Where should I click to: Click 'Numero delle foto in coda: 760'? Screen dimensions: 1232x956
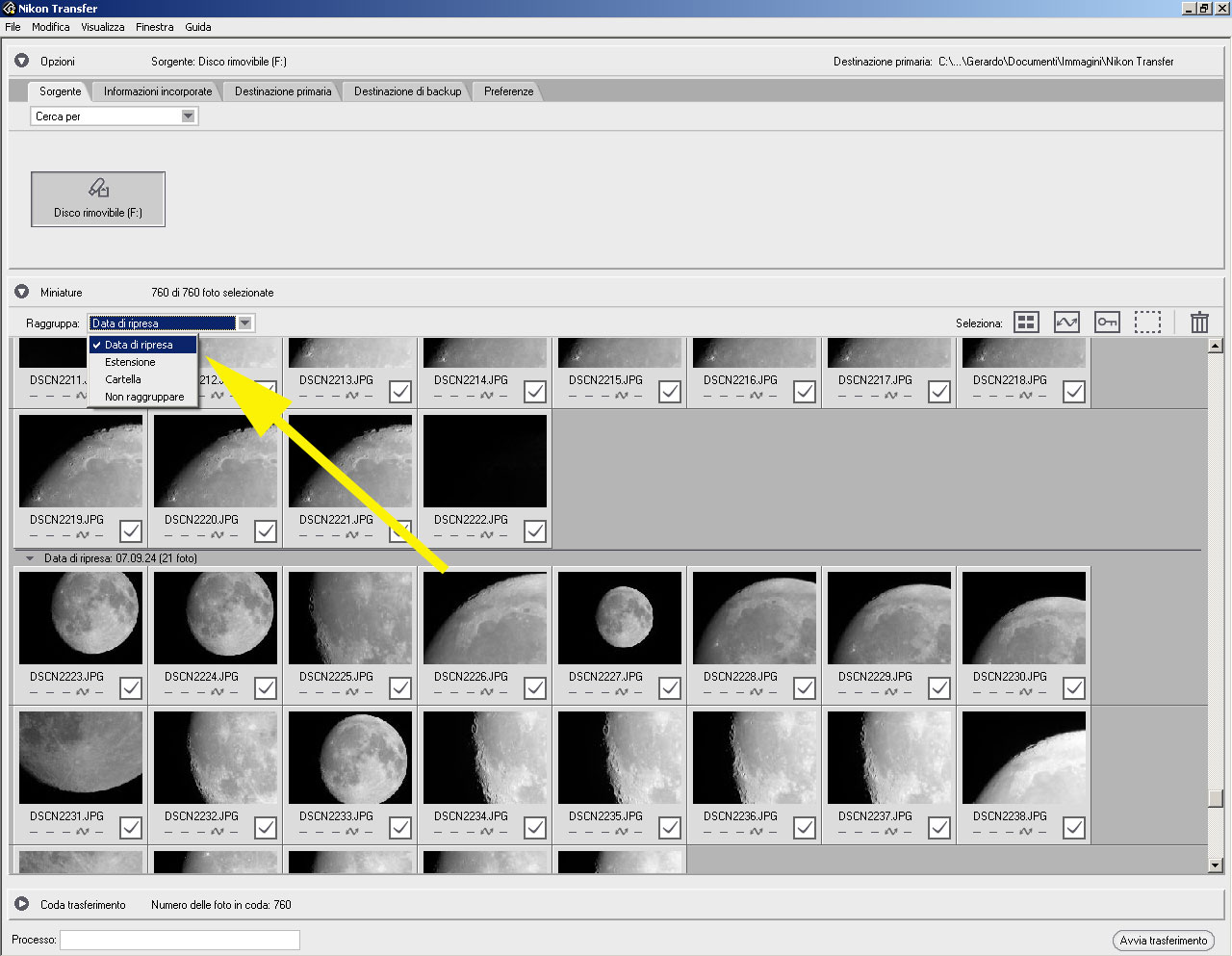[x=220, y=905]
